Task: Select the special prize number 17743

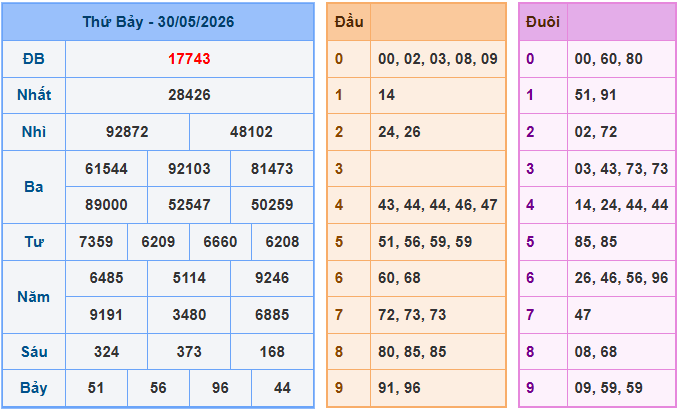Action: click(189, 59)
